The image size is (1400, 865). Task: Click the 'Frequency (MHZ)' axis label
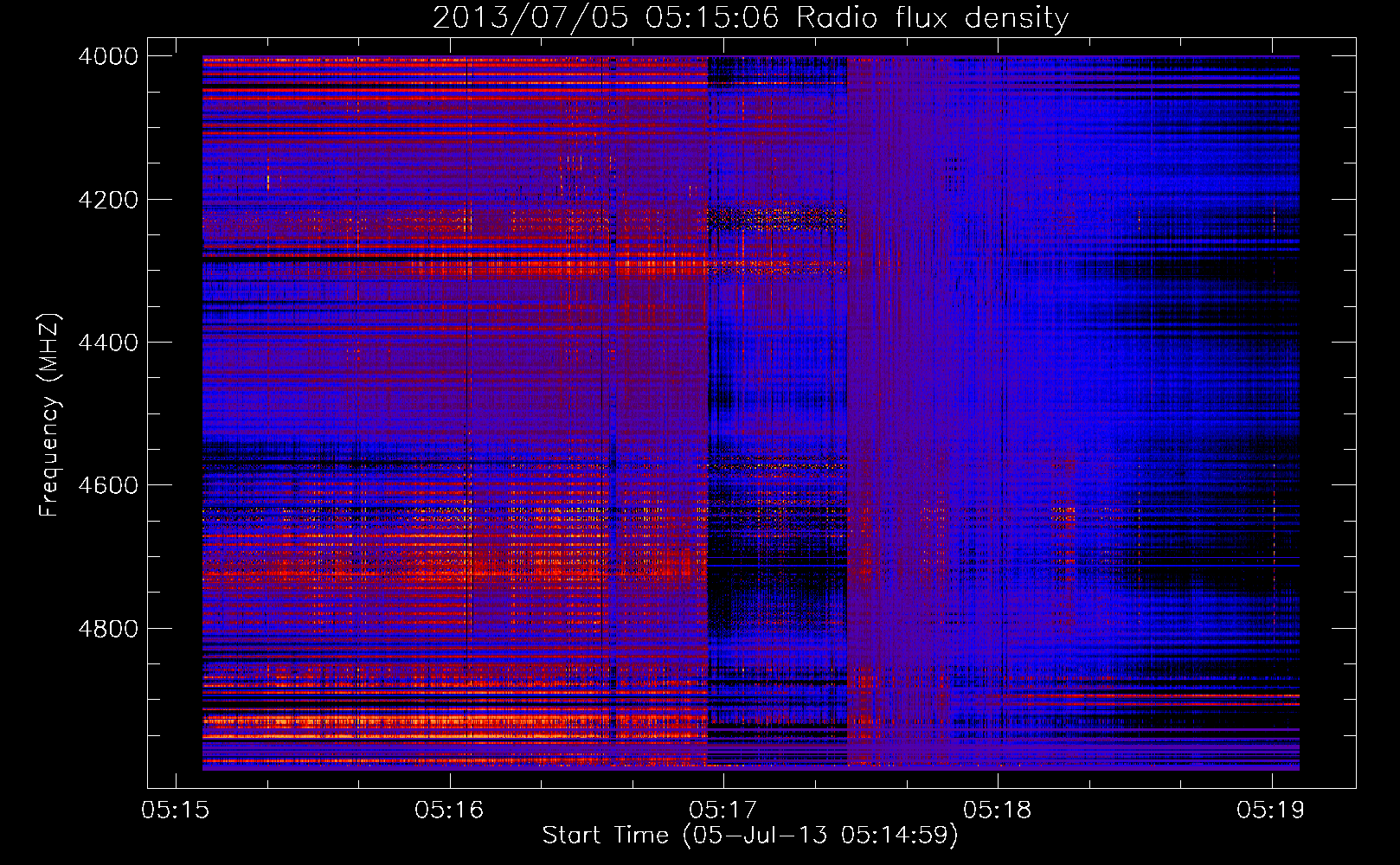[49, 414]
